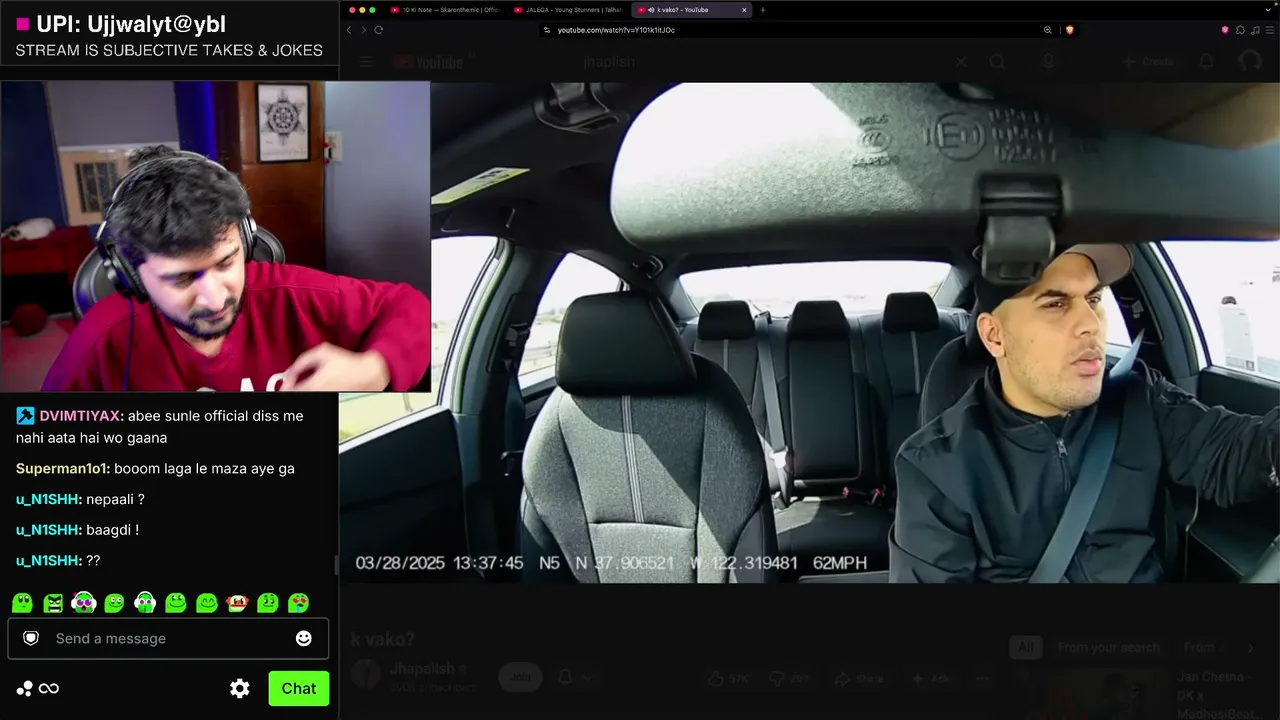Click the green Chat send button
This screenshot has width=1280, height=720.
[x=298, y=688]
